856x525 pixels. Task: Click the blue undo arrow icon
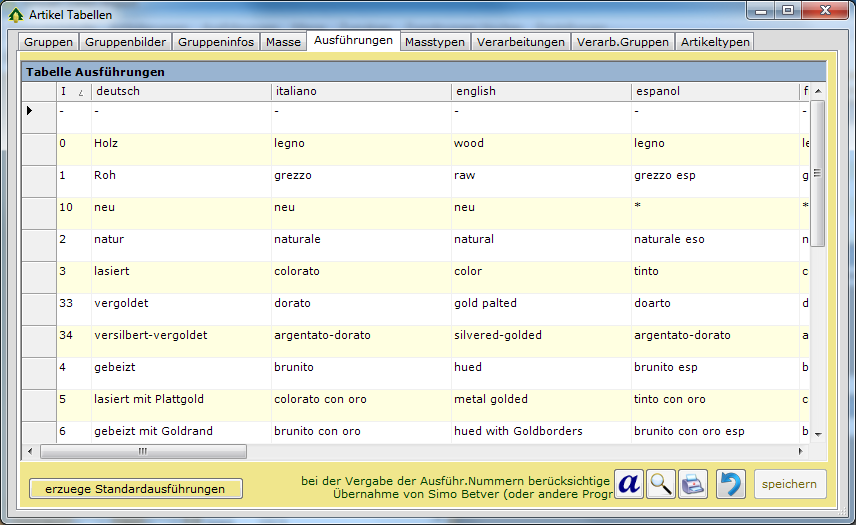click(730, 484)
